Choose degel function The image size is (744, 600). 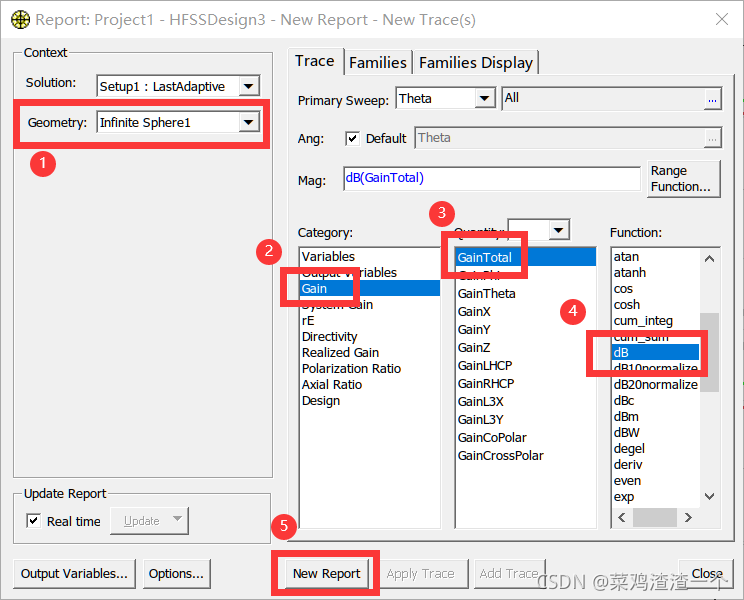629,449
